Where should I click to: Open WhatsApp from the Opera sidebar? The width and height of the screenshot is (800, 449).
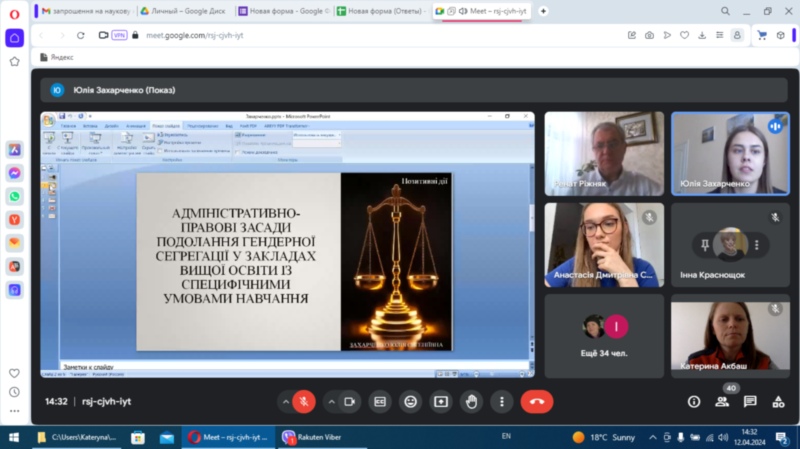15,196
